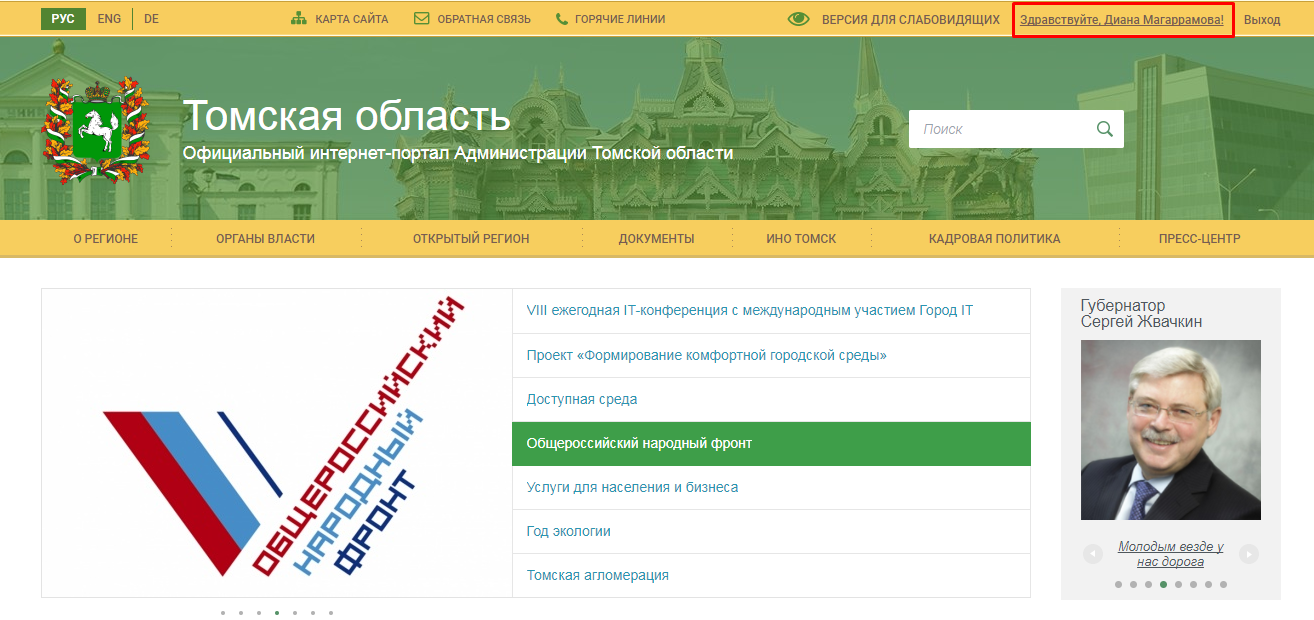1314x620 pixels.
Task: Expand the ДОКУМЕНТЫ menu
Action: 656,239
